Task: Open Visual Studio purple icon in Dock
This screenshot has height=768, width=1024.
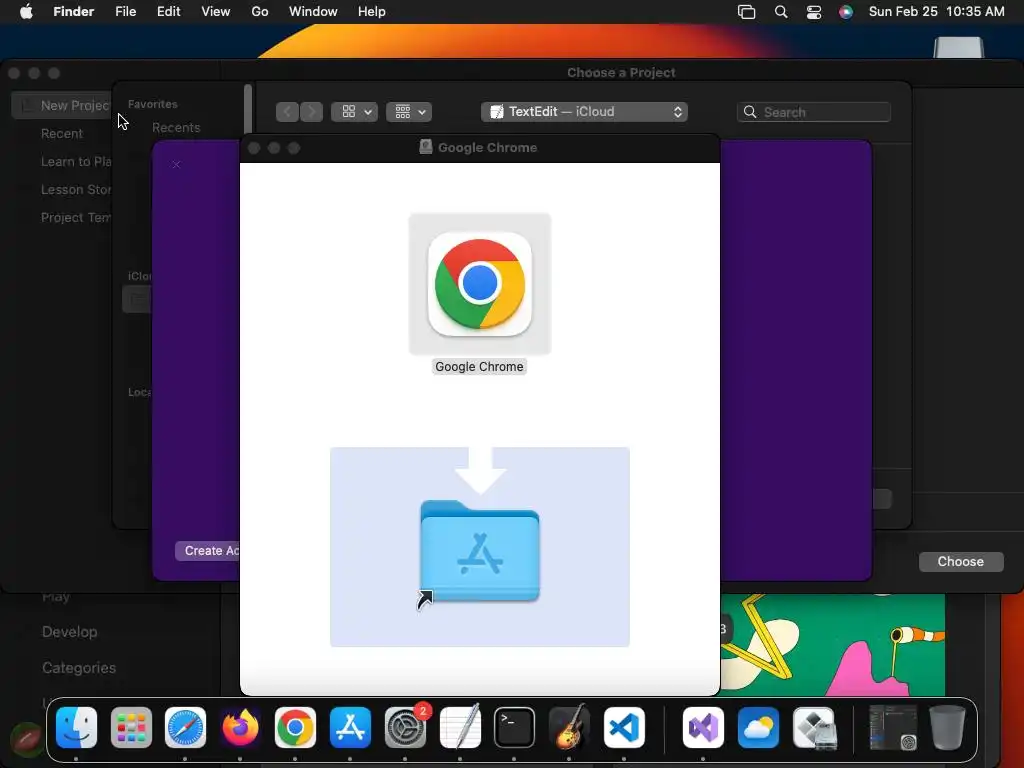Action: [x=703, y=728]
